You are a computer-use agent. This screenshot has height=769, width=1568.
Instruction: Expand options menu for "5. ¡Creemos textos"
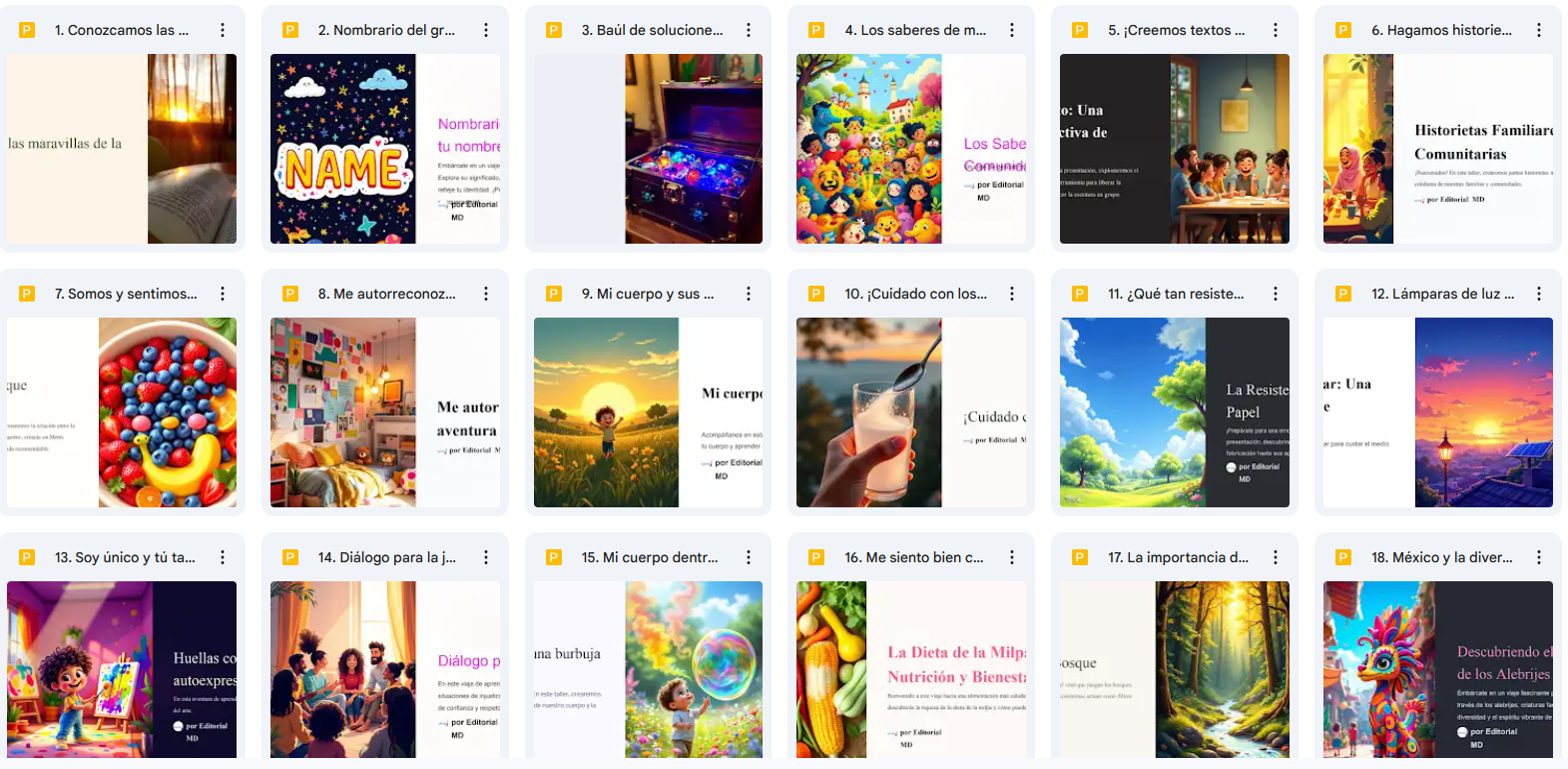click(x=1276, y=30)
